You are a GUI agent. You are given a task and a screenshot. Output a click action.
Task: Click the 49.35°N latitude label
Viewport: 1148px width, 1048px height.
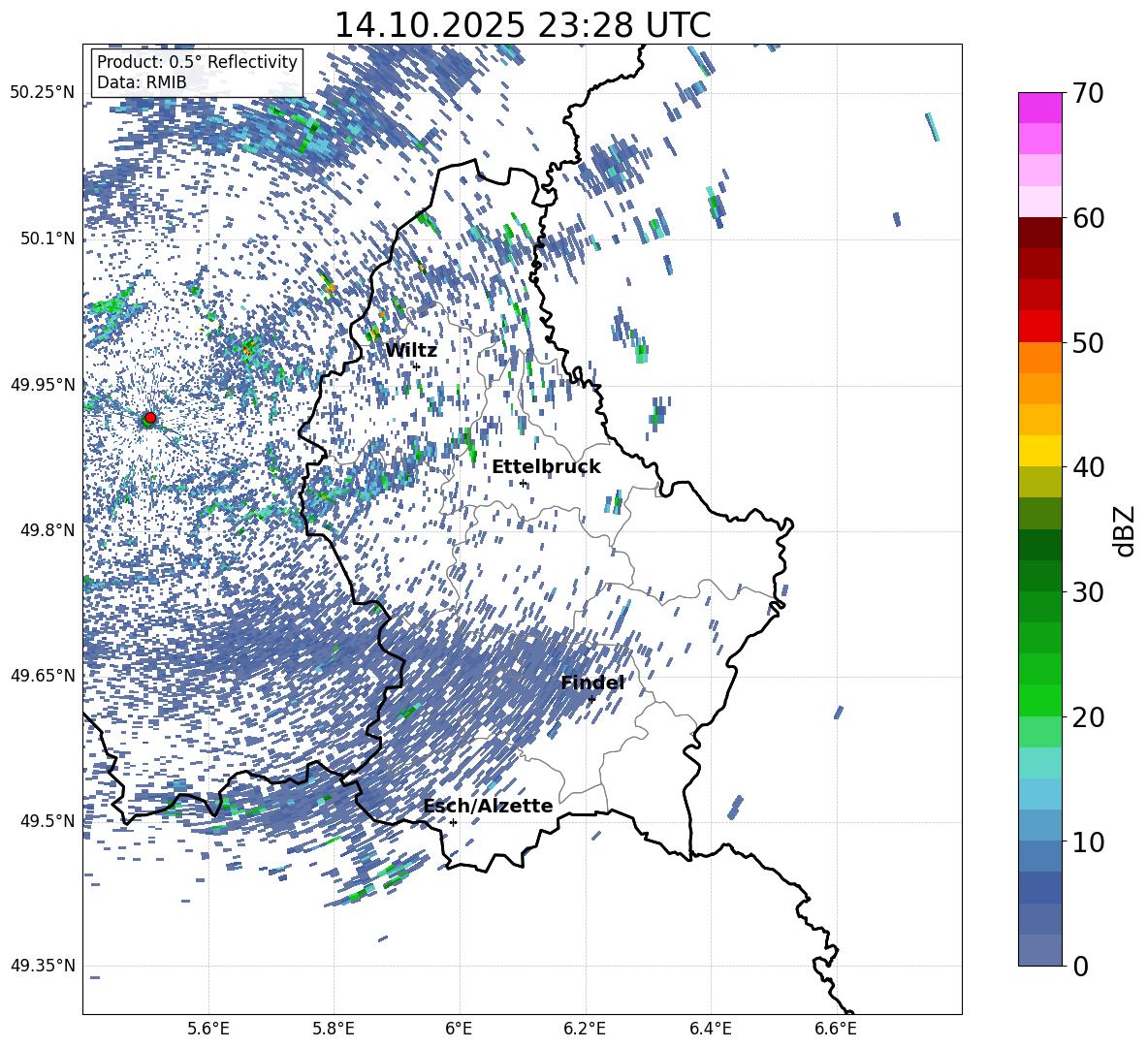pyautogui.click(x=43, y=966)
